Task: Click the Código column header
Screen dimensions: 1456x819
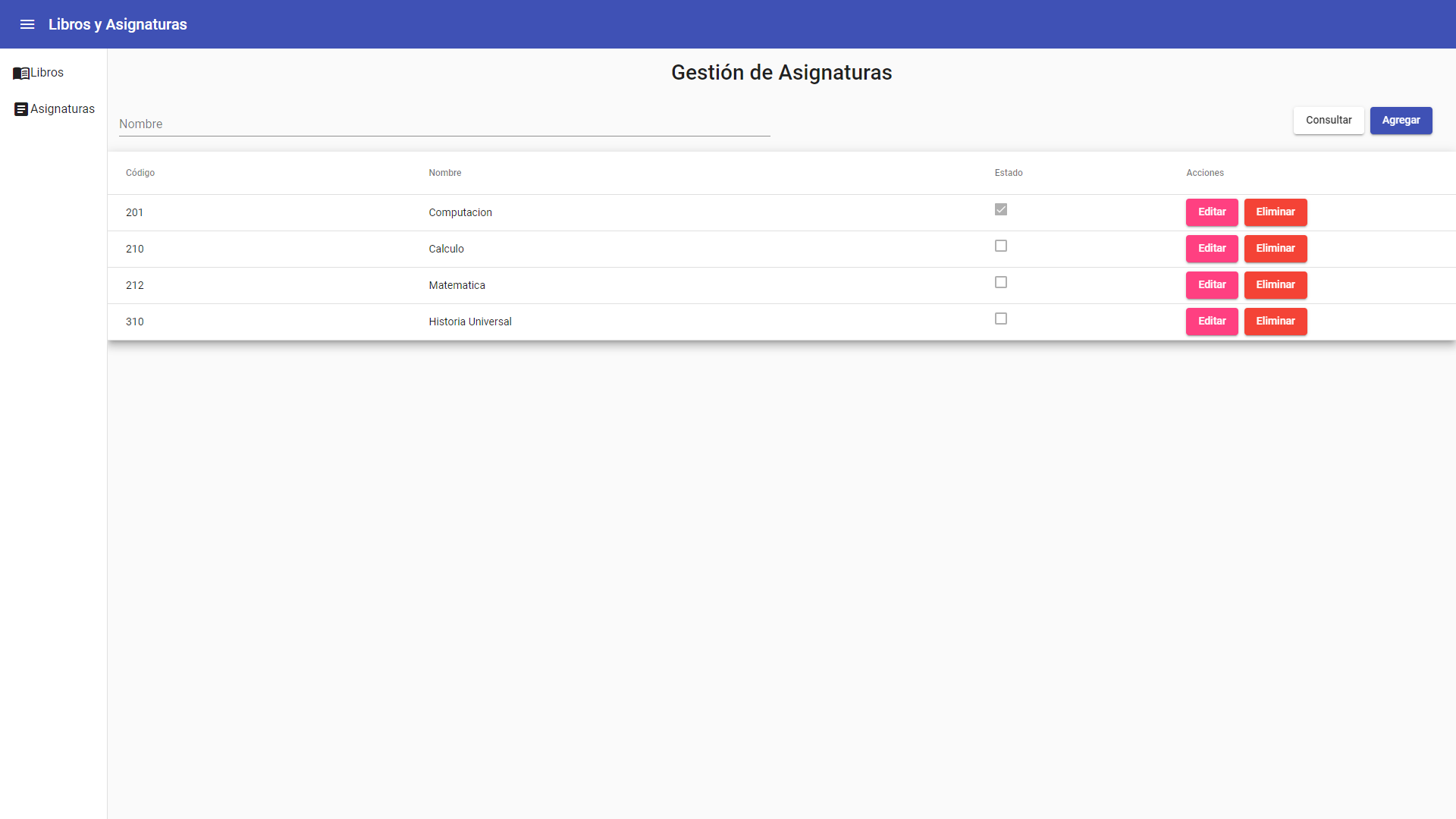Action: [140, 173]
